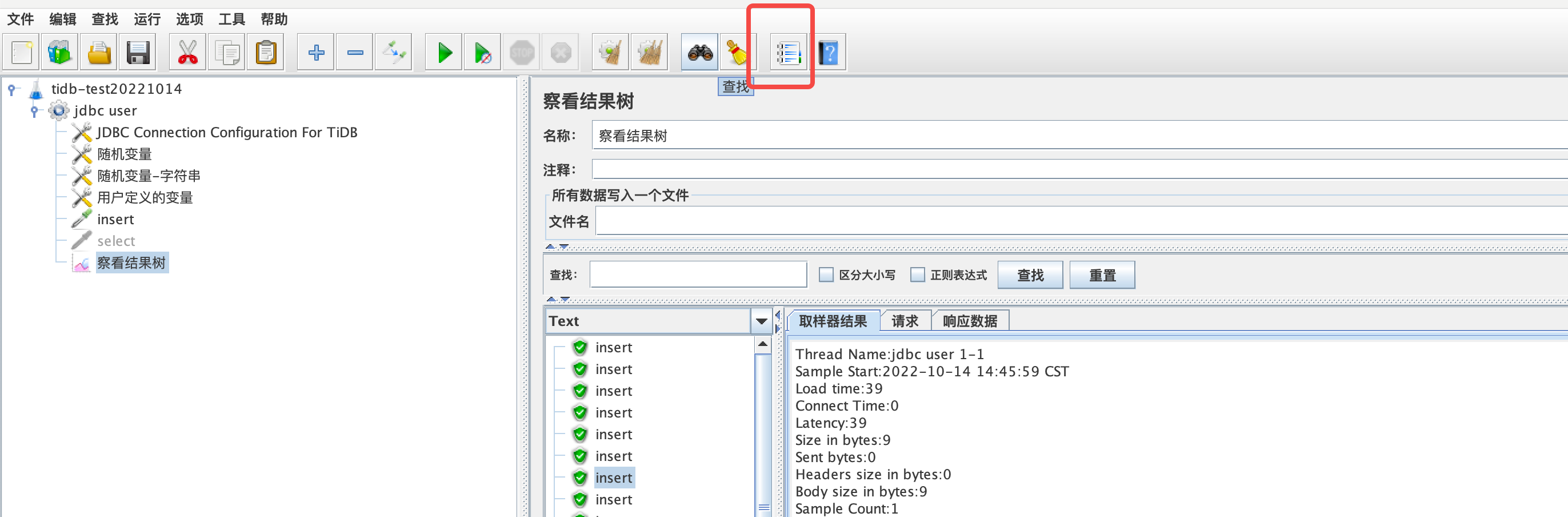
Task: Switch to the 响应数据 tab
Action: [x=970, y=321]
